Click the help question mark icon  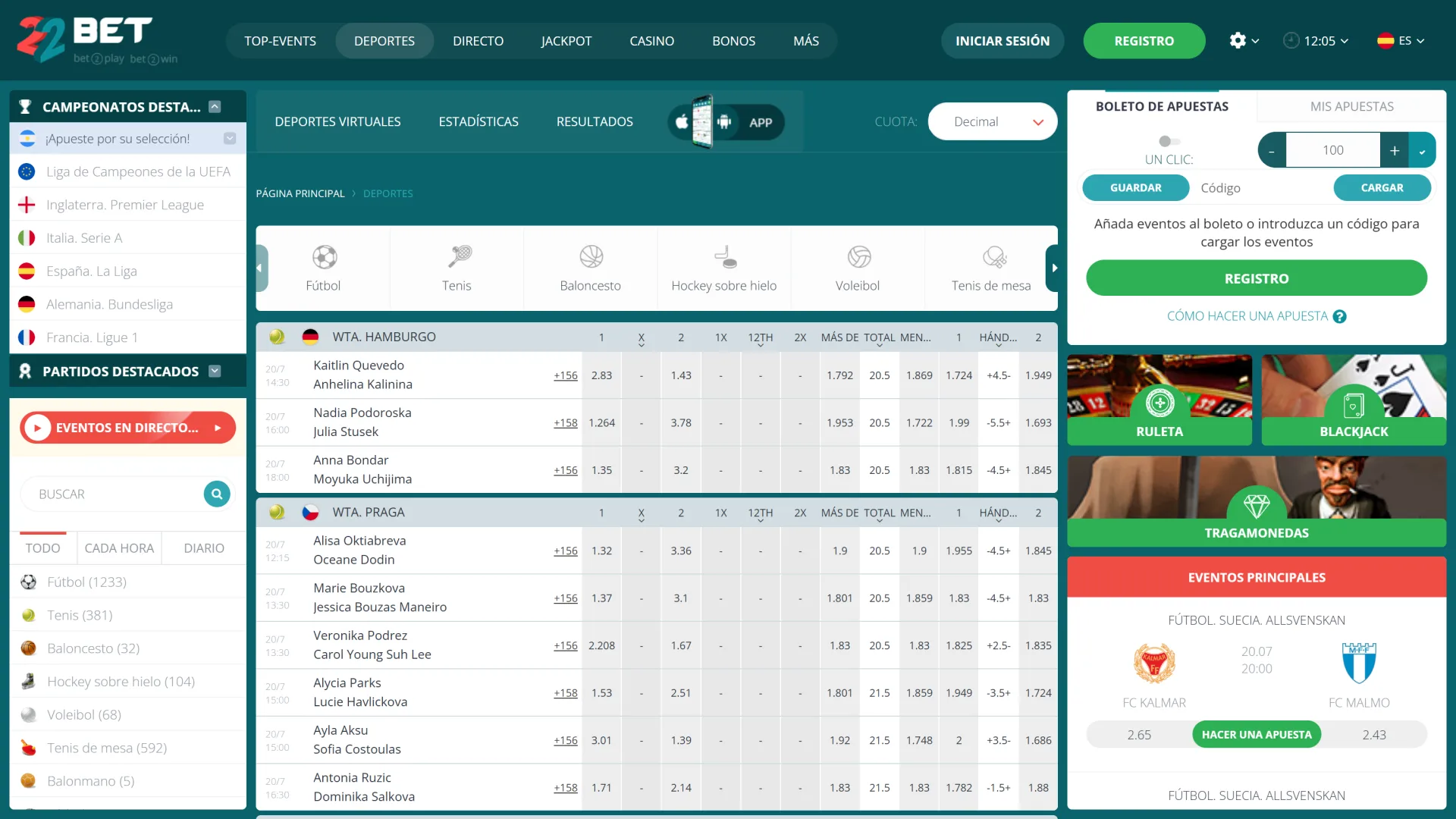tap(1340, 316)
